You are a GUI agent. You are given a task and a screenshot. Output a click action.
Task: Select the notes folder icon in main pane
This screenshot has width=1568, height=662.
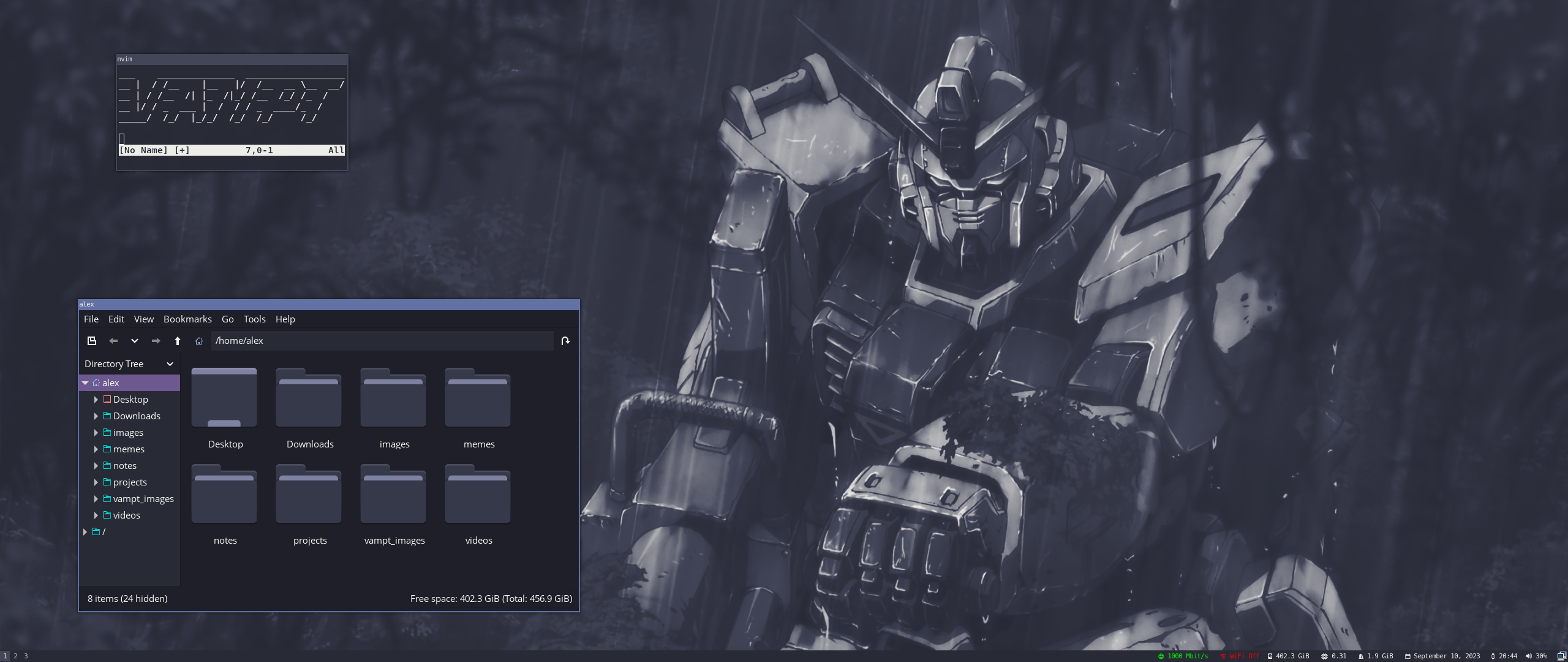(x=224, y=493)
